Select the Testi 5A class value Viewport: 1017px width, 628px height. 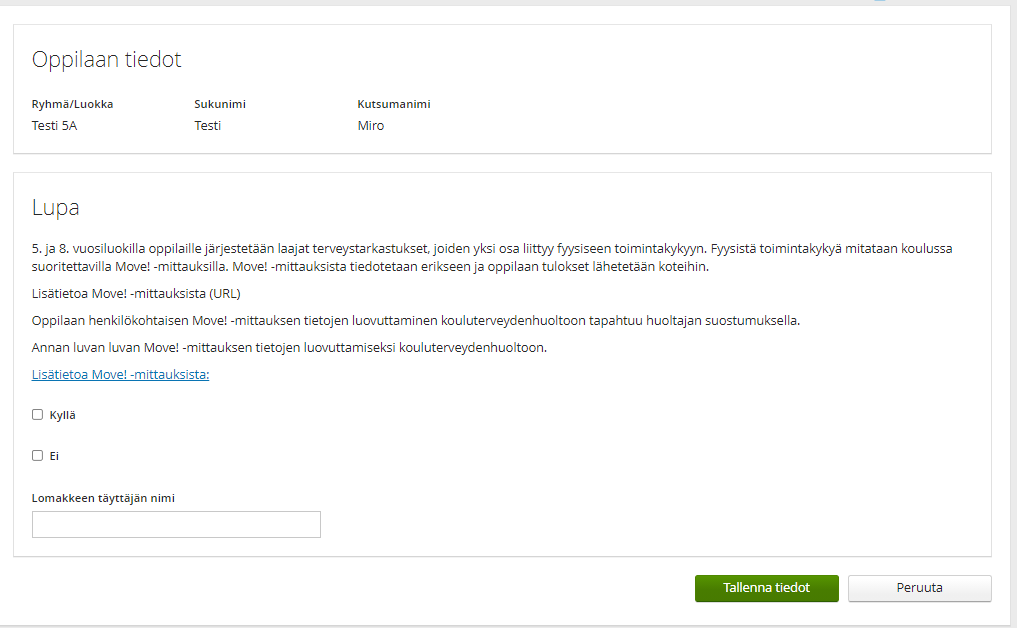[x=54, y=126]
